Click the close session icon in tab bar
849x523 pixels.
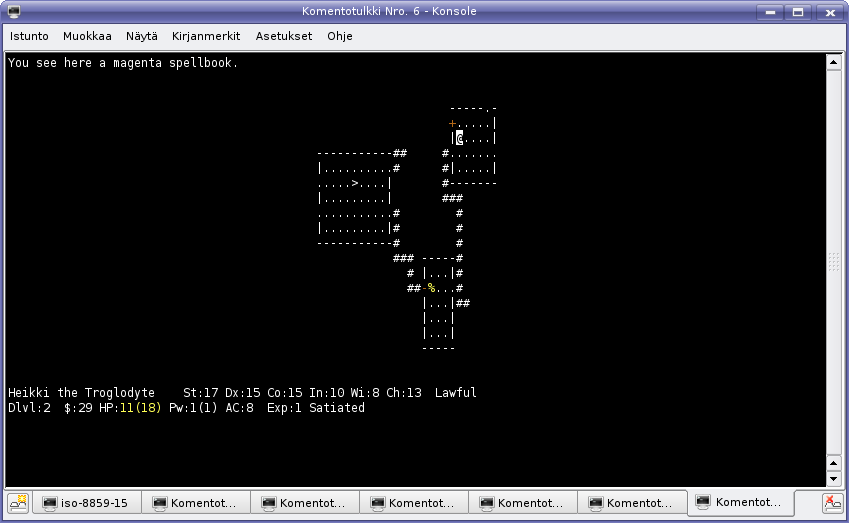click(832, 503)
